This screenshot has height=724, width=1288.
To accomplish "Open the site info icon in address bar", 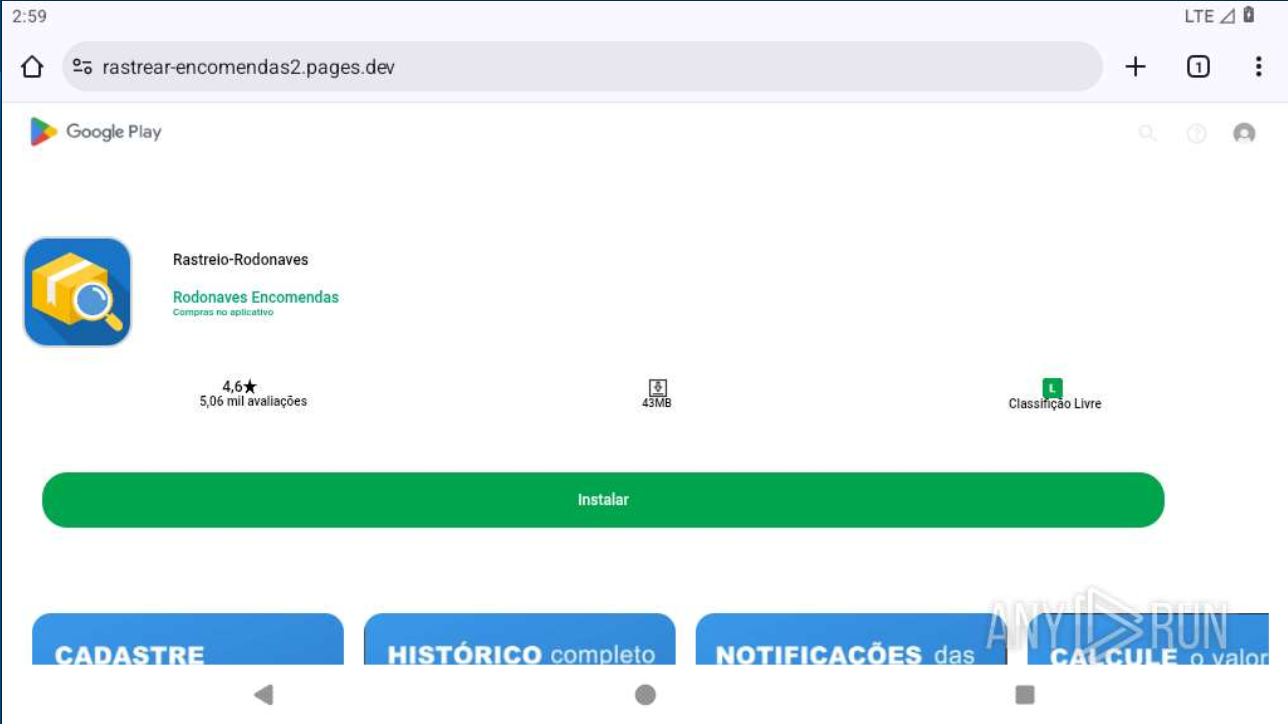I will (x=83, y=67).
